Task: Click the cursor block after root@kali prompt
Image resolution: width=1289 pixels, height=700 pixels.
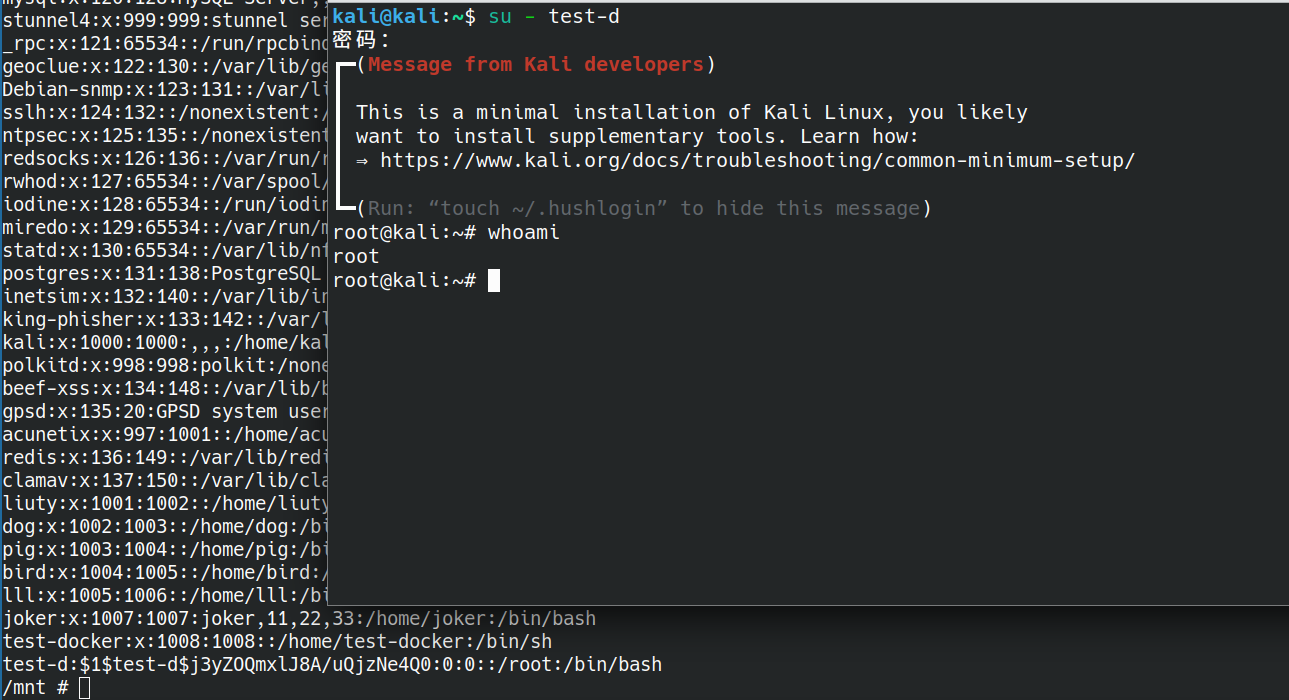Action: click(x=493, y=280)
